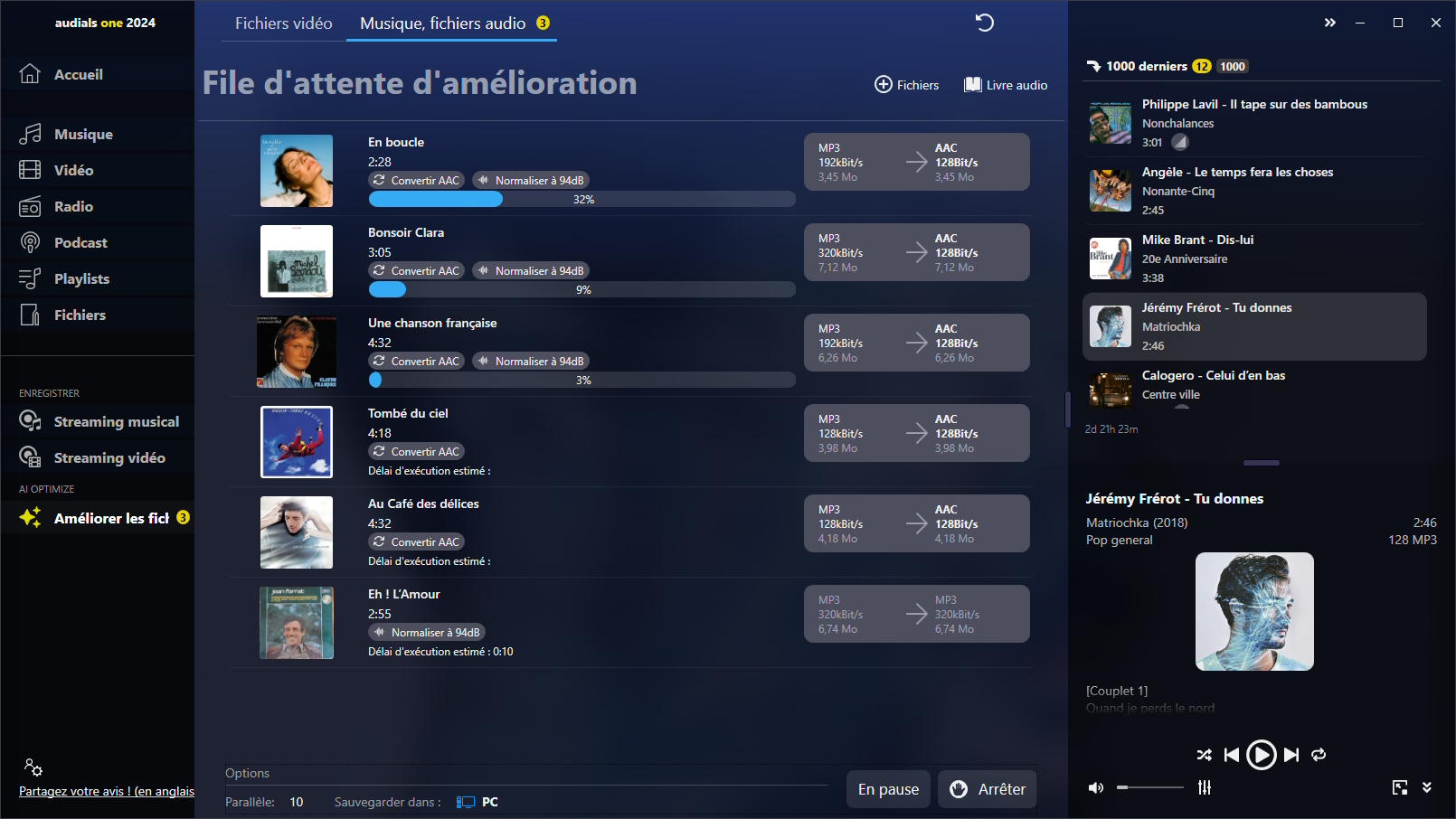This screenshot has width=1456, height=819.
Task: Click the badge icon beside 3:01 duration
Action: click(1180, 142)
